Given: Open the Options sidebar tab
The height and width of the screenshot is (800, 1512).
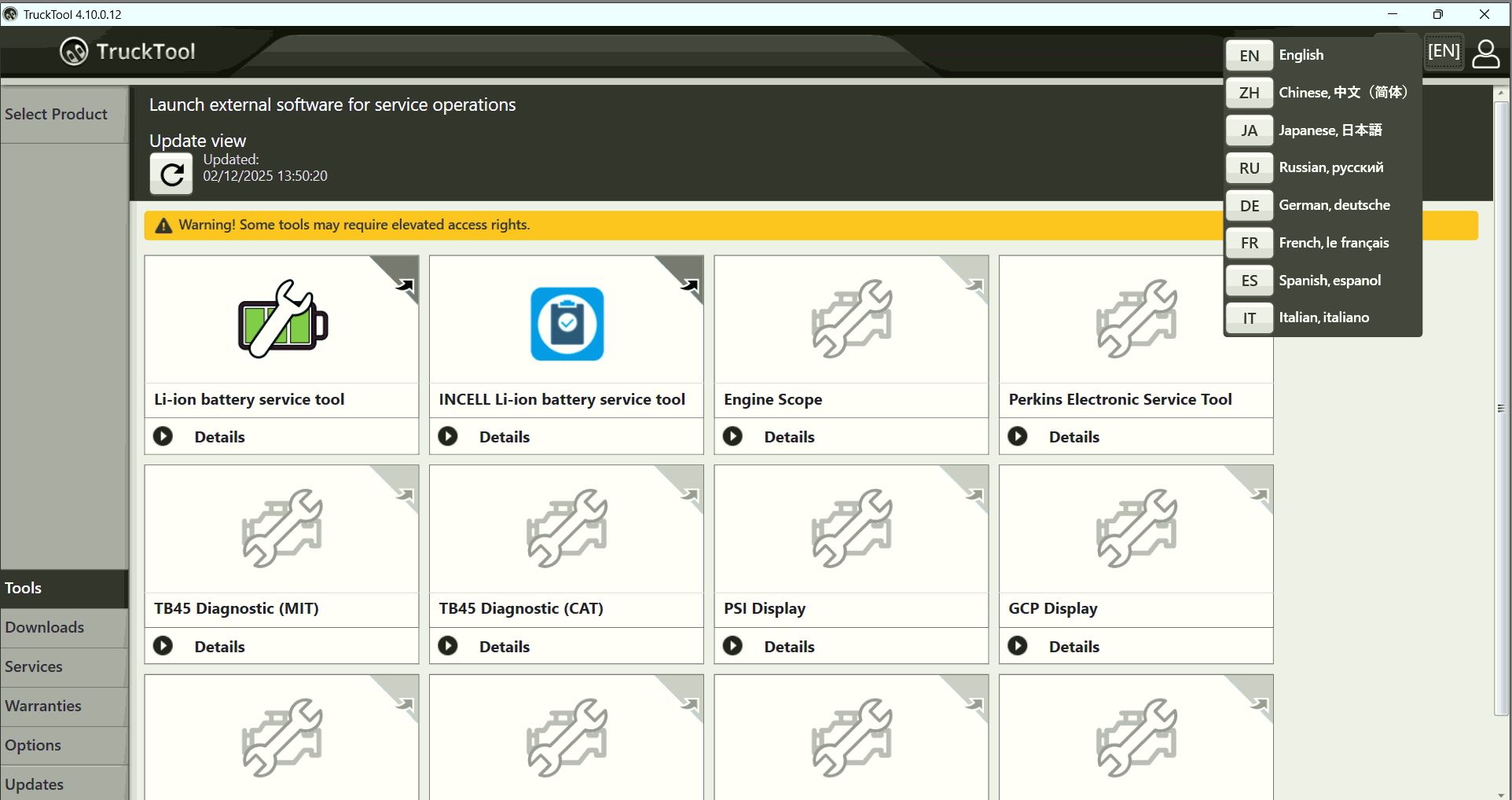Looking at the screenshot, I should (x=64, y=746).
